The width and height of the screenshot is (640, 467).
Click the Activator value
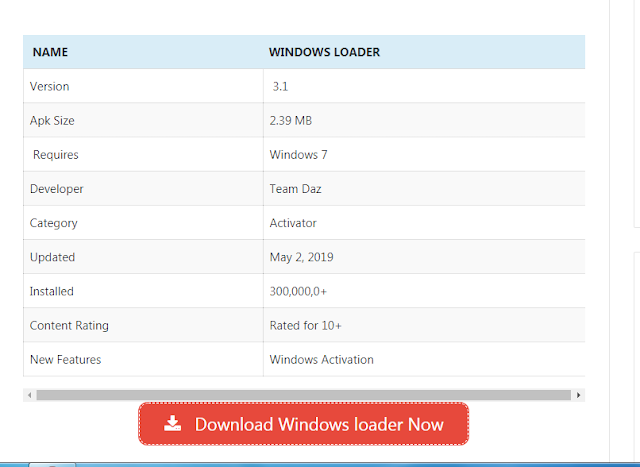coord(293,223)
